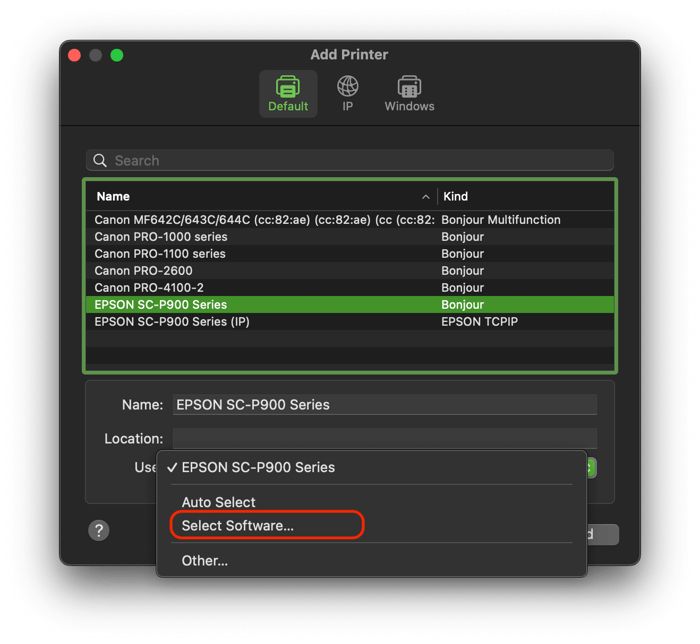Click the magnifying glass search icon
Viewport: 700px width, 644px height.
(100, 160)
